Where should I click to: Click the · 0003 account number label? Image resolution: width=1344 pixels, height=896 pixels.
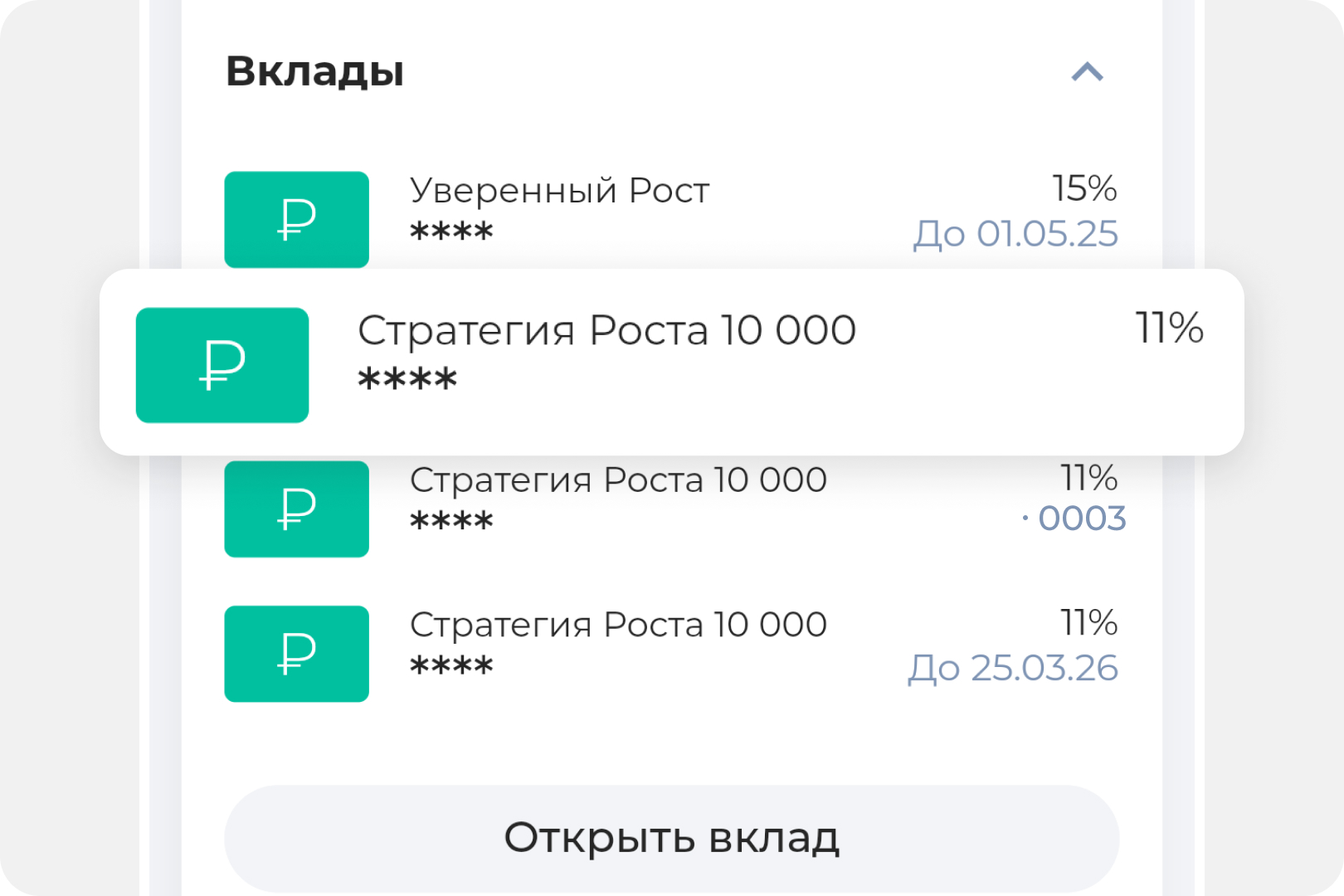[1074, 519]
